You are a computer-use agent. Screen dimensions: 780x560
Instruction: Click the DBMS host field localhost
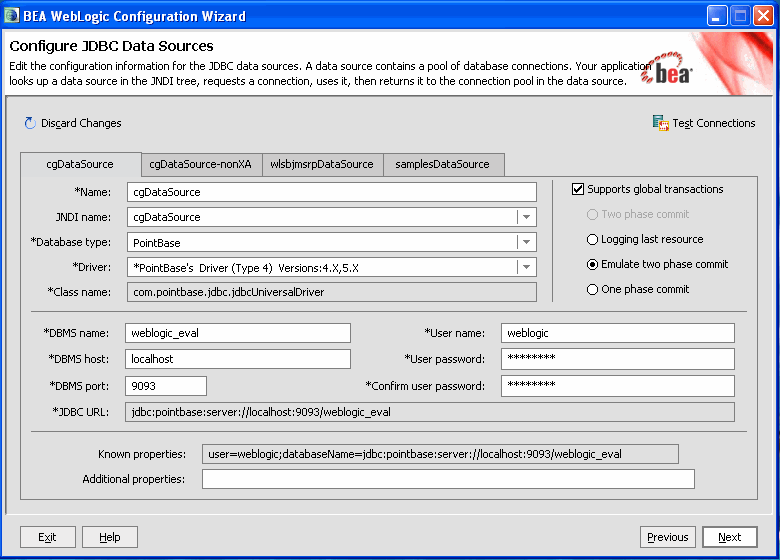(238, 359)
